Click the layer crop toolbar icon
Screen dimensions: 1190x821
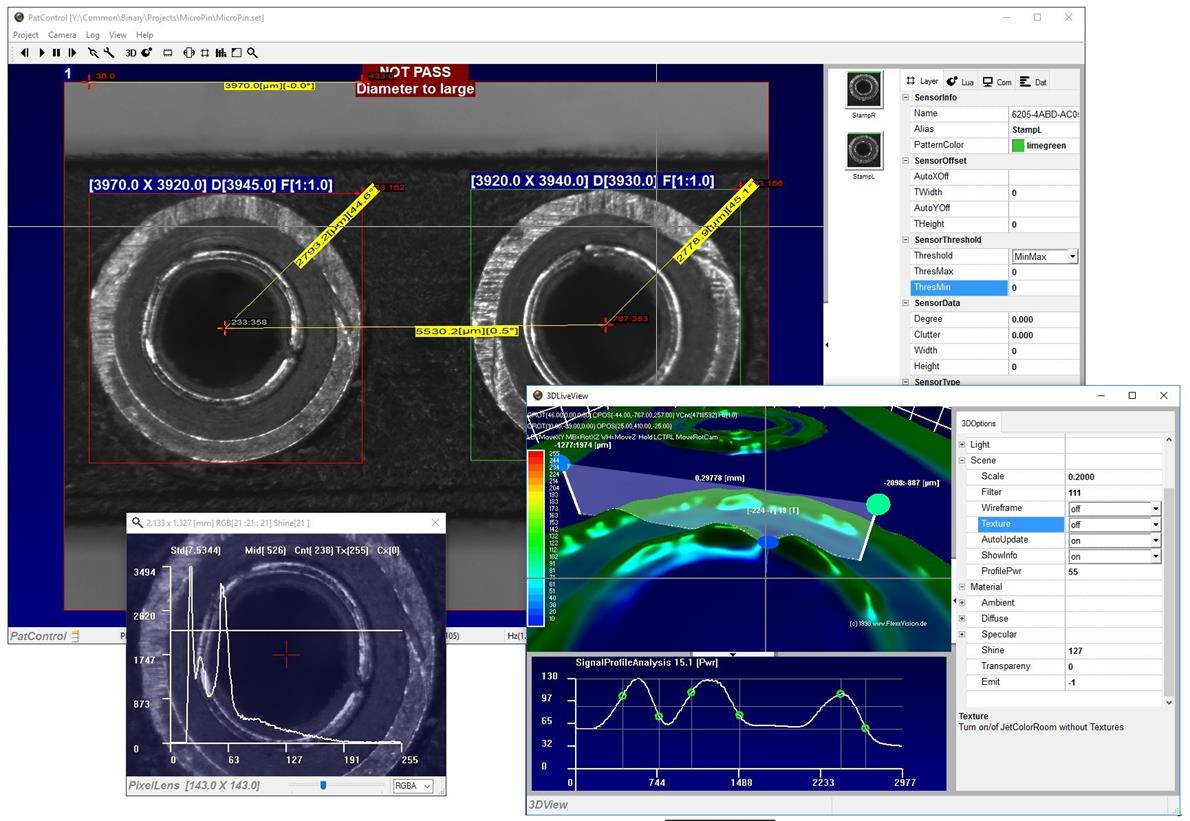tap(205, 52)
